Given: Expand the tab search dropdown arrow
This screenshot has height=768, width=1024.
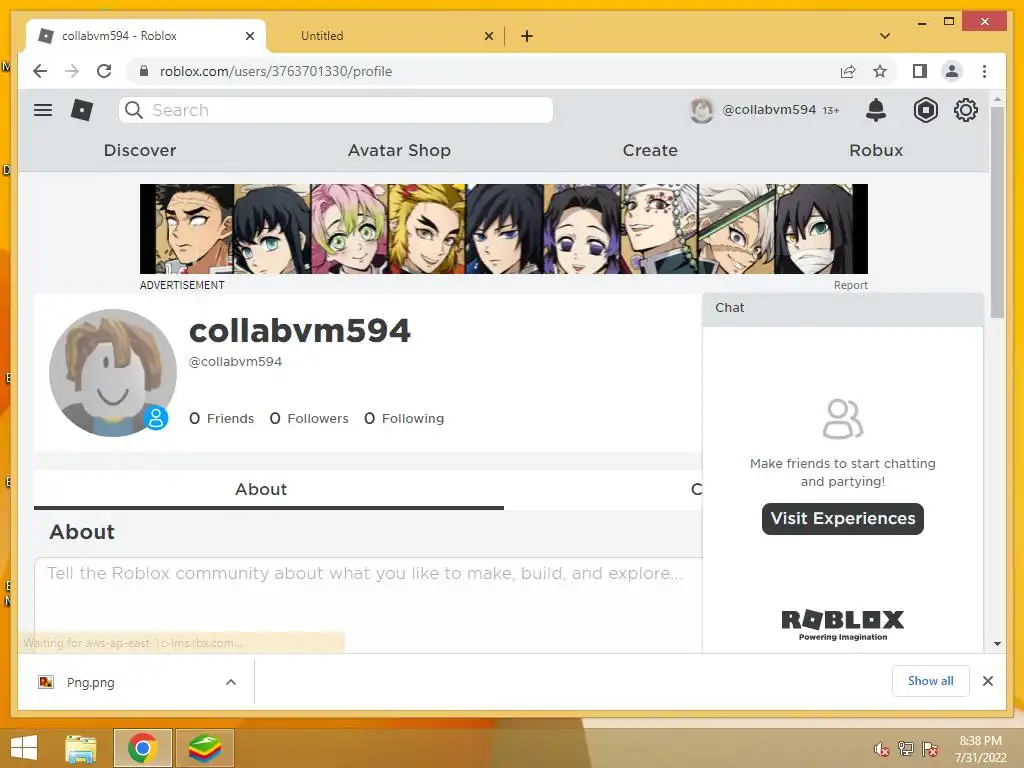Looking at the screenshot, I should click(x=885, y=36).
